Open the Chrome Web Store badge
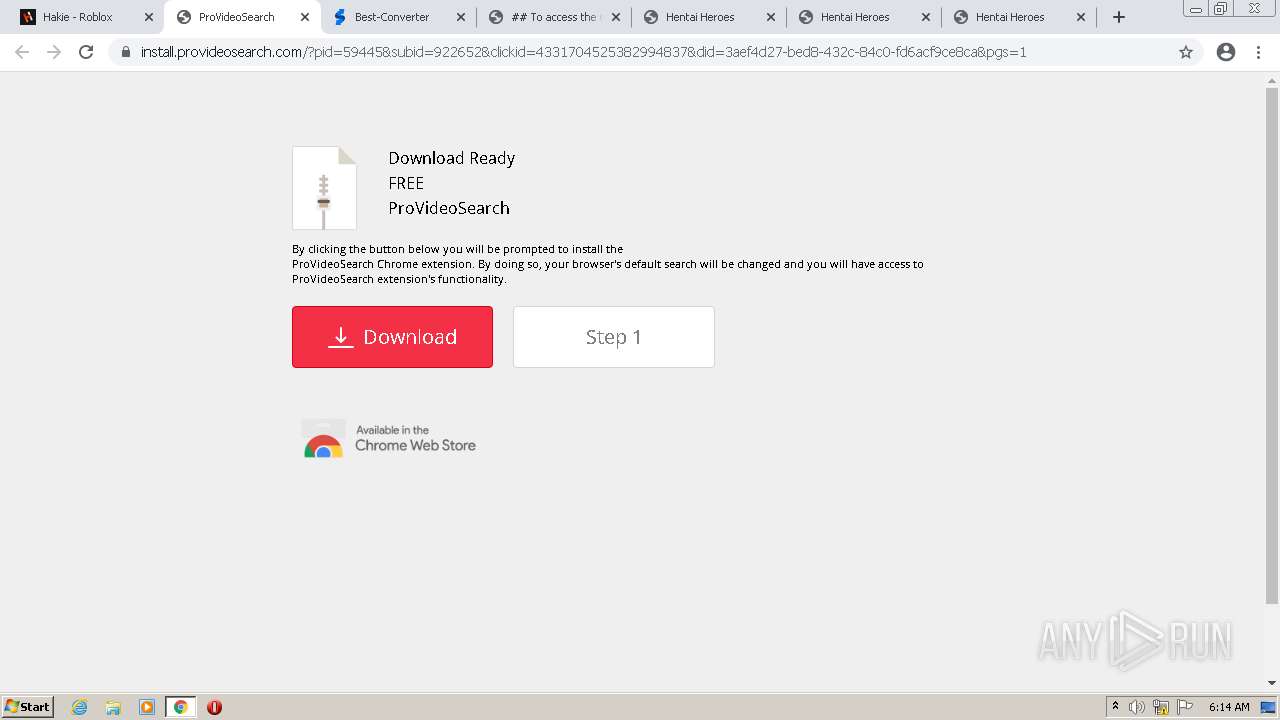Image resolution: width=1280 pixels, height=720 pixels. pos(389,438)
